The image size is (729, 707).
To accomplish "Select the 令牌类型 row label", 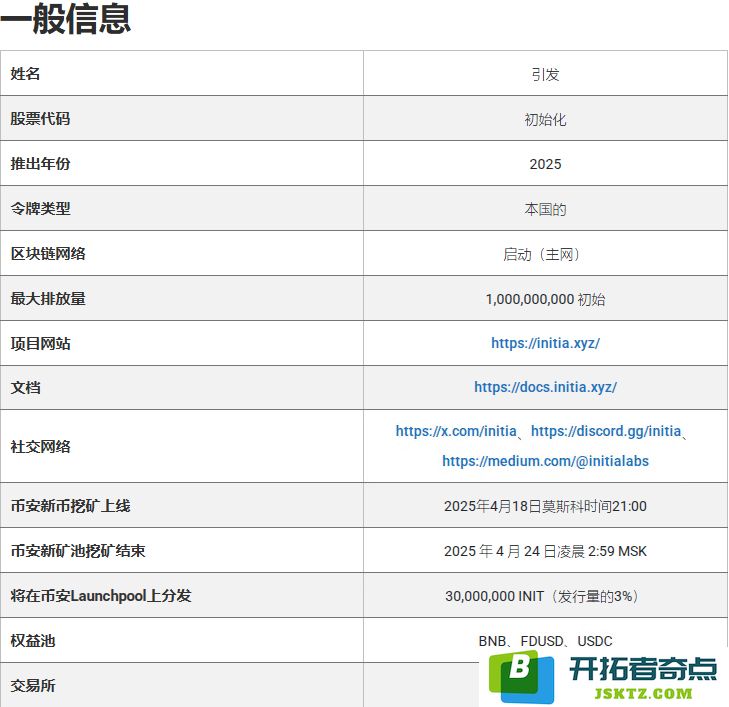I will 40,208.
